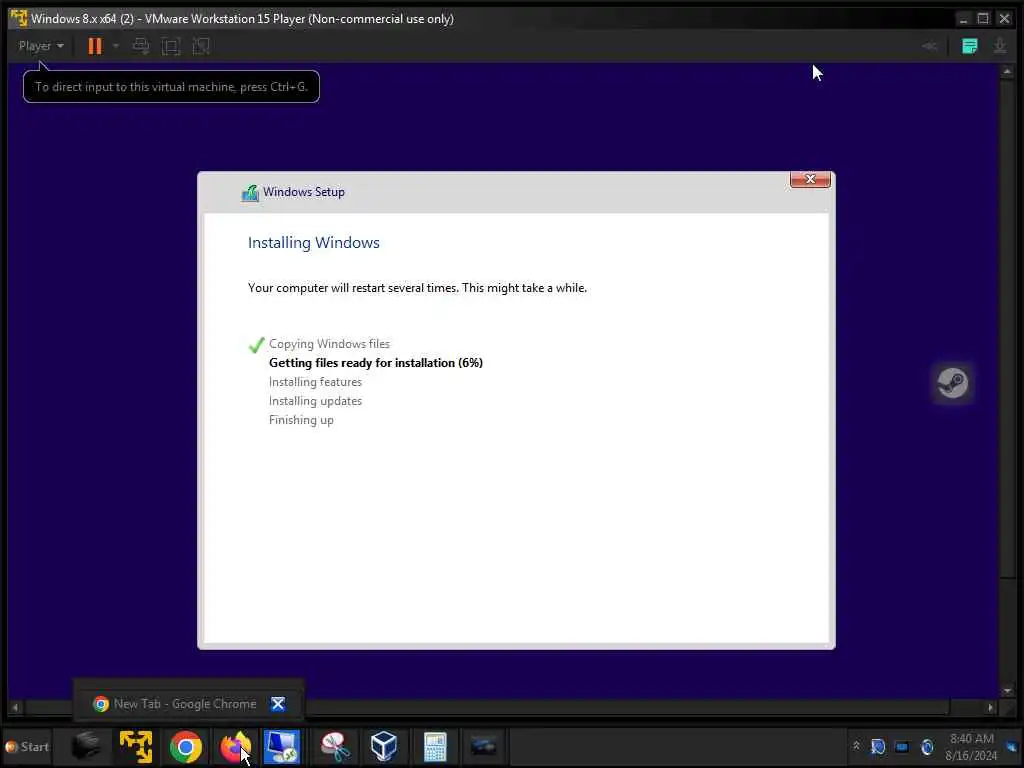
Task: Click the show desktop corner icon
Action: [x=1012, y=746]
